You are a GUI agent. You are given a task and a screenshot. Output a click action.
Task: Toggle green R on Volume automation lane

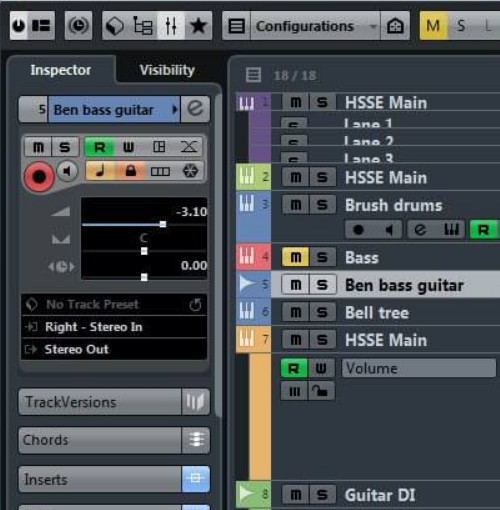click(293, 368)
